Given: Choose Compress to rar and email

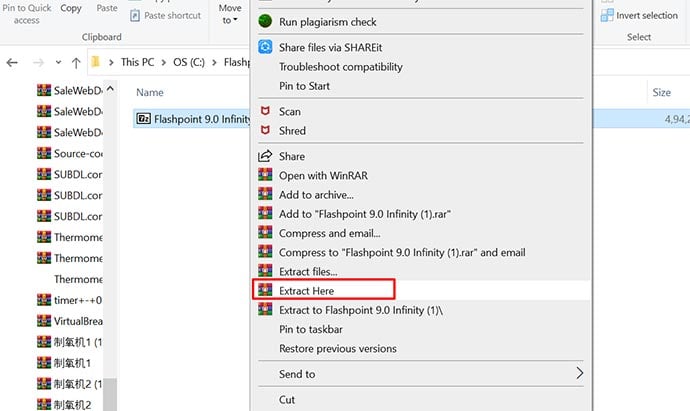Looking at the screenshot, I should click(402, 253).
